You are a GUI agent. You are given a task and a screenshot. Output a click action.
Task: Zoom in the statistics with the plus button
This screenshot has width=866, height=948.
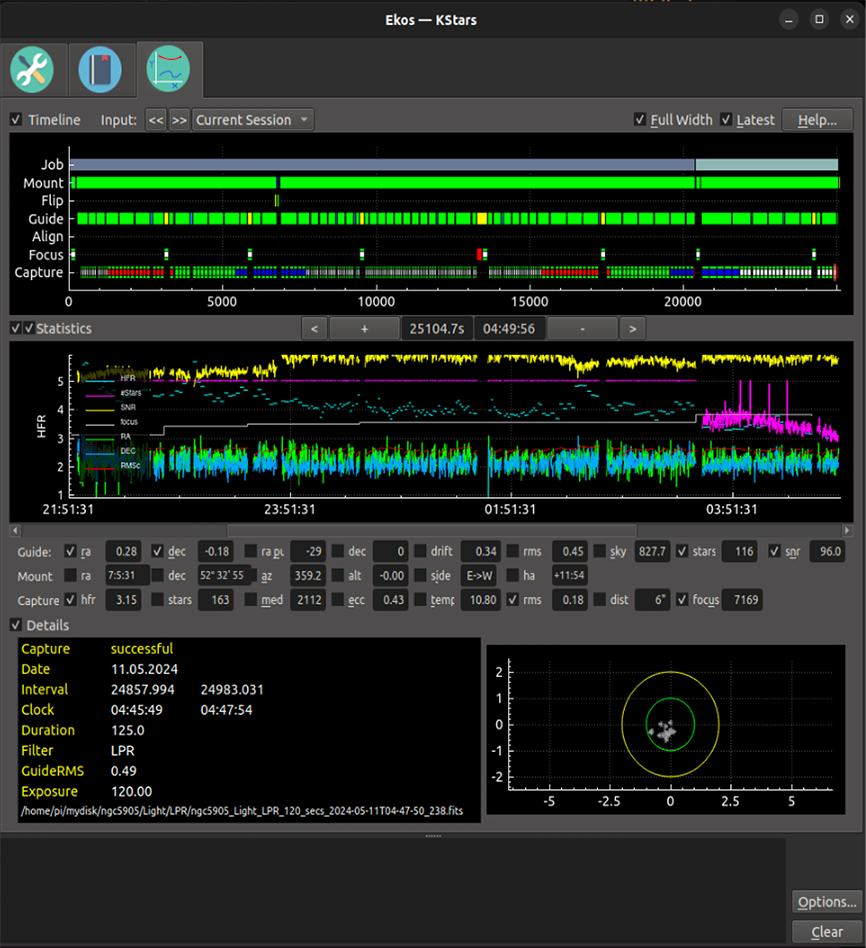point(364,328)
